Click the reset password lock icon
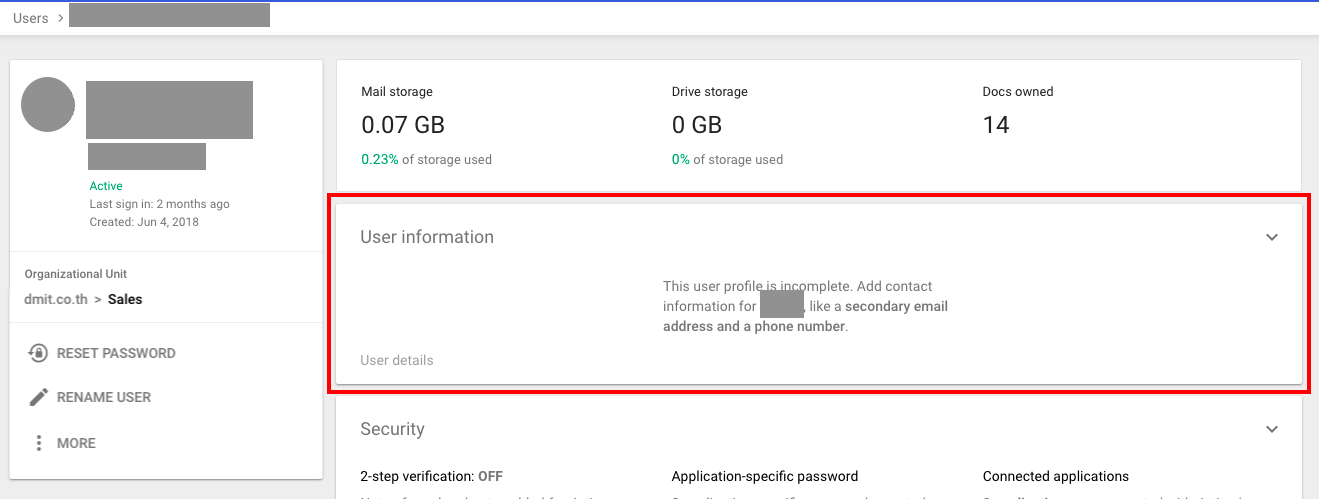The image size is (1319, 499). point(38,353)
